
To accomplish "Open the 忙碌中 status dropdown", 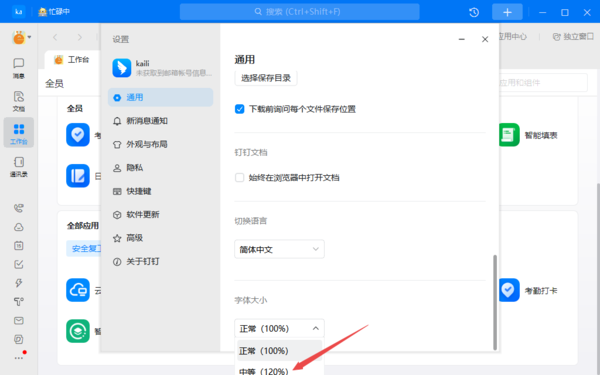I will 54,12.
